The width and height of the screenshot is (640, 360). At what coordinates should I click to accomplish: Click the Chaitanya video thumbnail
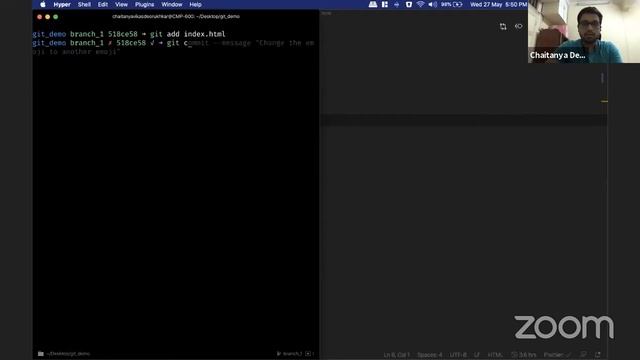[x=584, y=31]
